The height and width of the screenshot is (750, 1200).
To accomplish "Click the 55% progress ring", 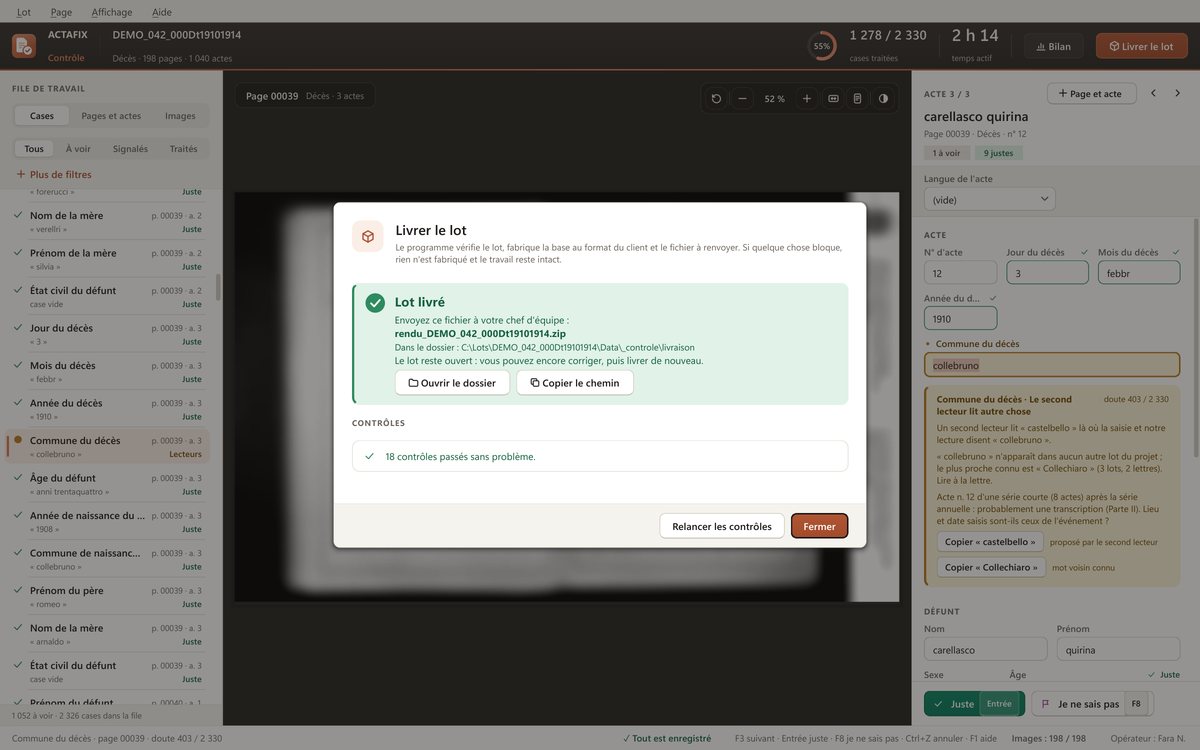I will click(822, 46).
